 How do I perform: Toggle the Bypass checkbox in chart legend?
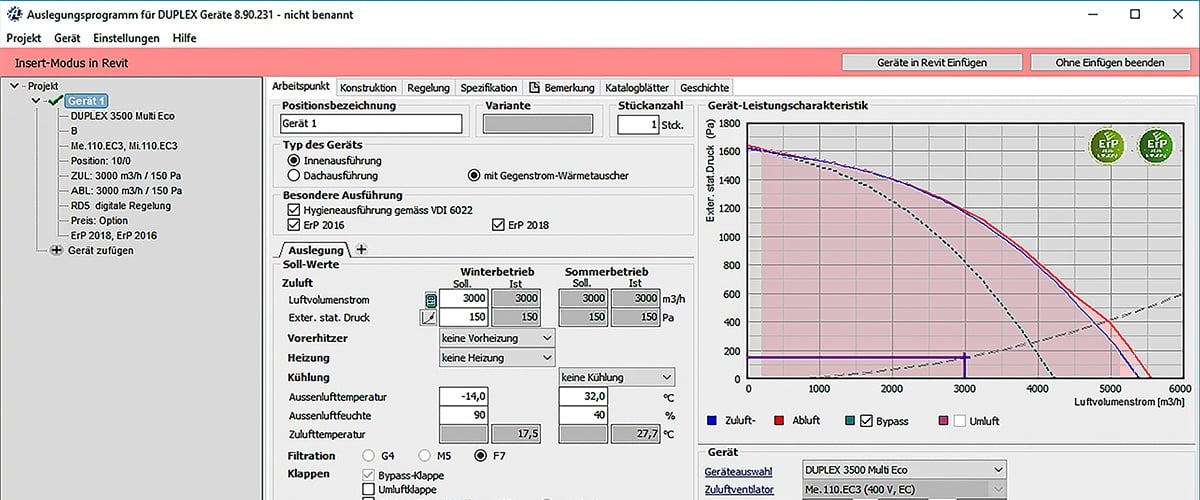coord(867,421)
